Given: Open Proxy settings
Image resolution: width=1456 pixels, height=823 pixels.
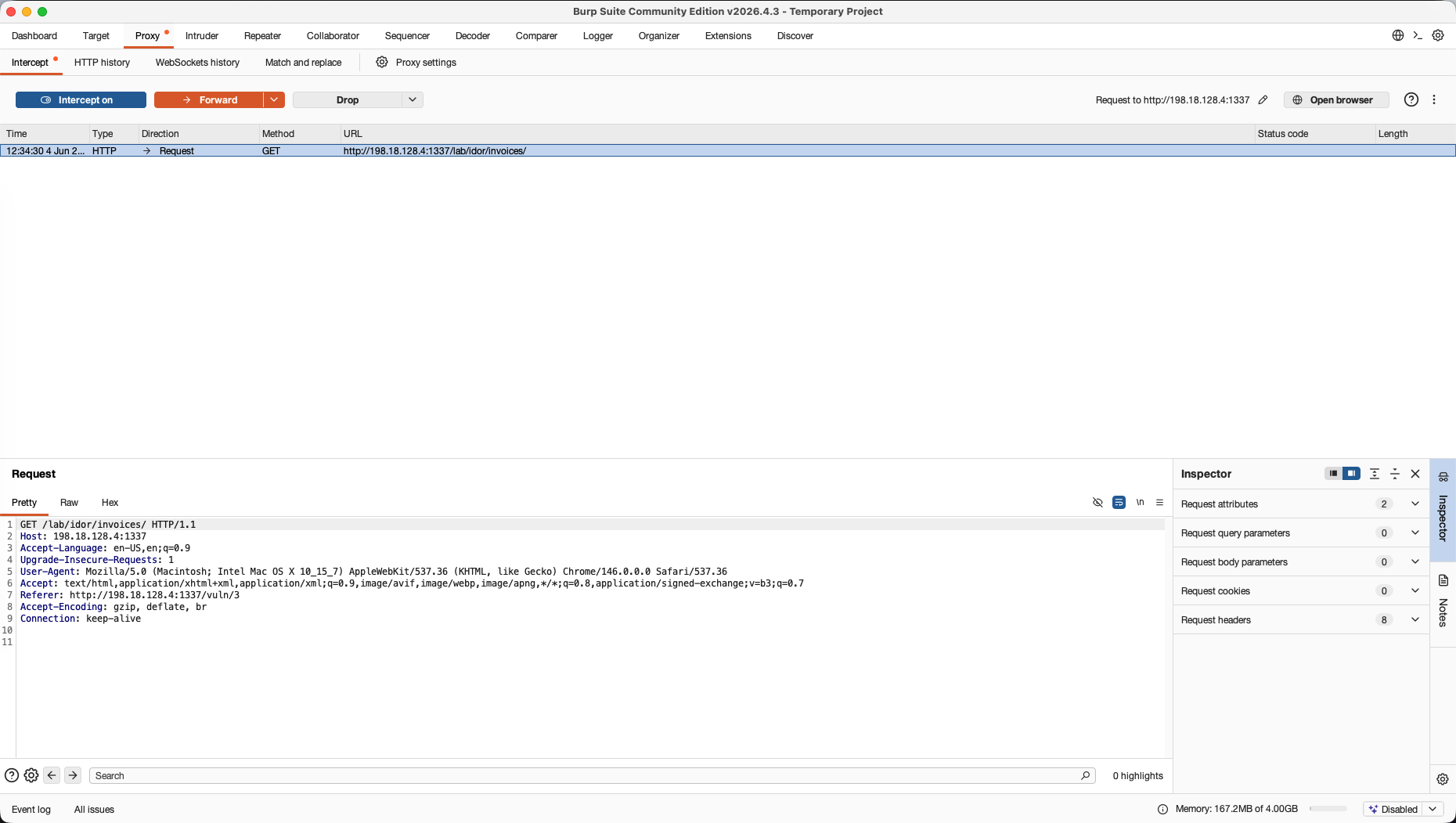Looking at the screenshot, I should click(x=416, y=63).
